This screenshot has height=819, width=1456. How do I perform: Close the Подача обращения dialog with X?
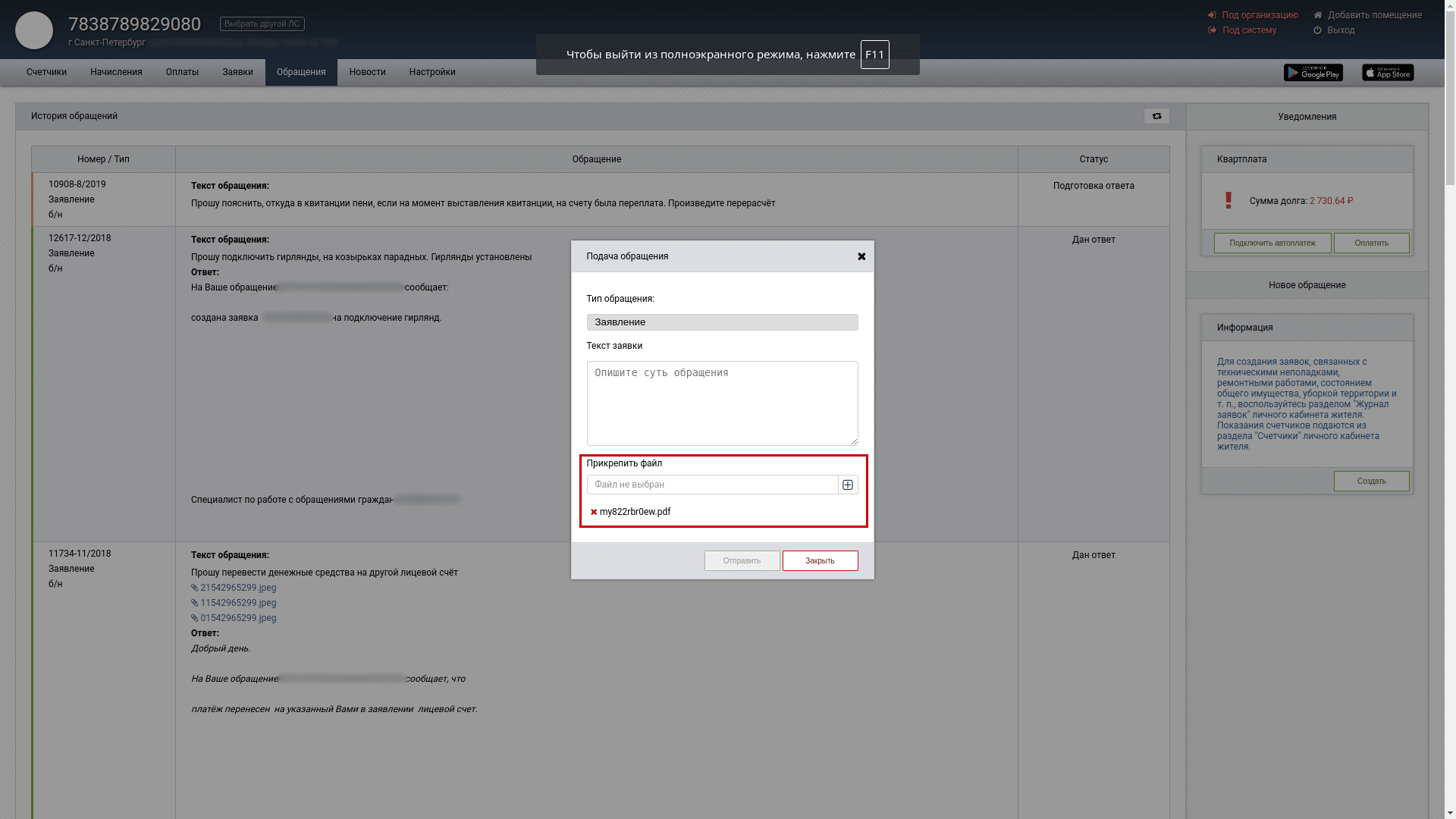tap(861, 256)
